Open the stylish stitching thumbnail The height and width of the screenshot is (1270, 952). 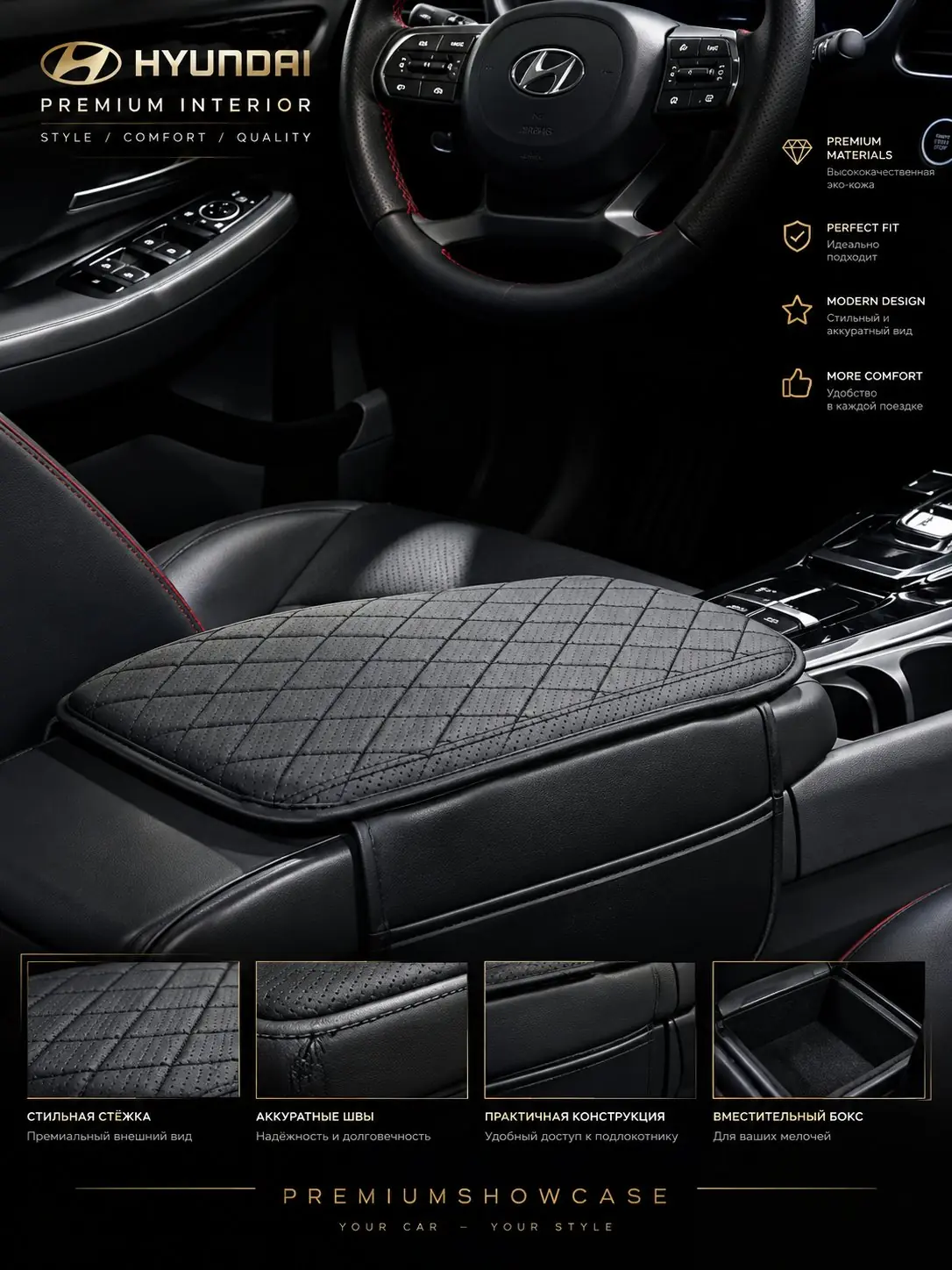[133, 1028]
